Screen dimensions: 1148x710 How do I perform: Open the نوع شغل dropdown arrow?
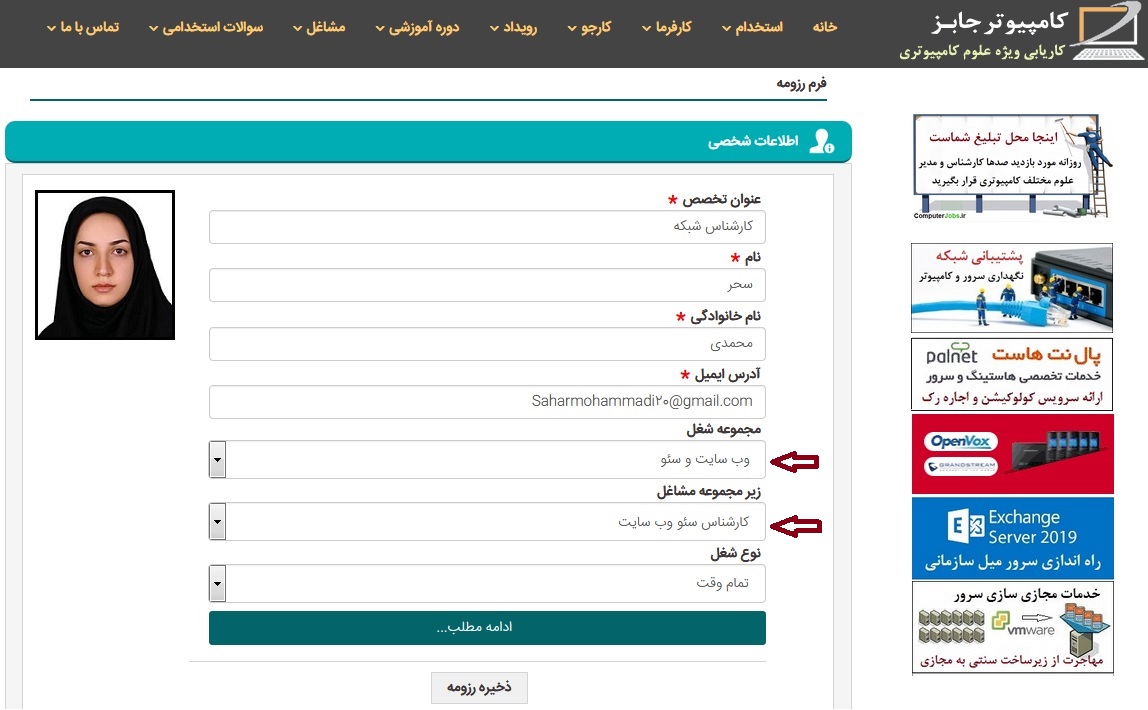click(x=217, y=583)
